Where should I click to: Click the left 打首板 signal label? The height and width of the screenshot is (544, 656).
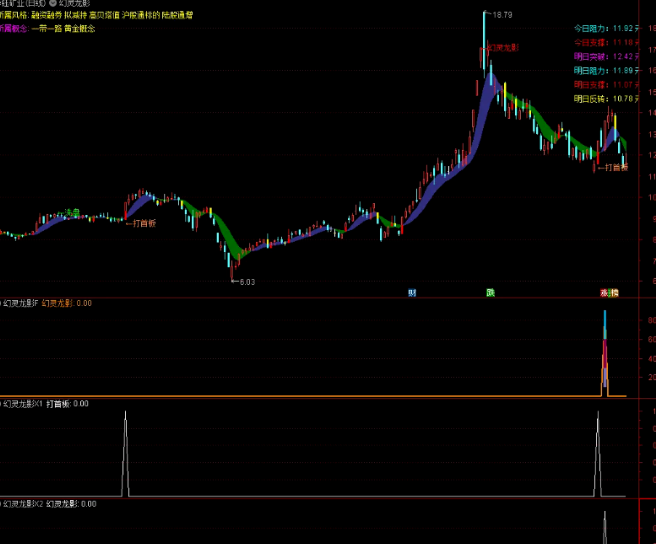coord(141,224)
